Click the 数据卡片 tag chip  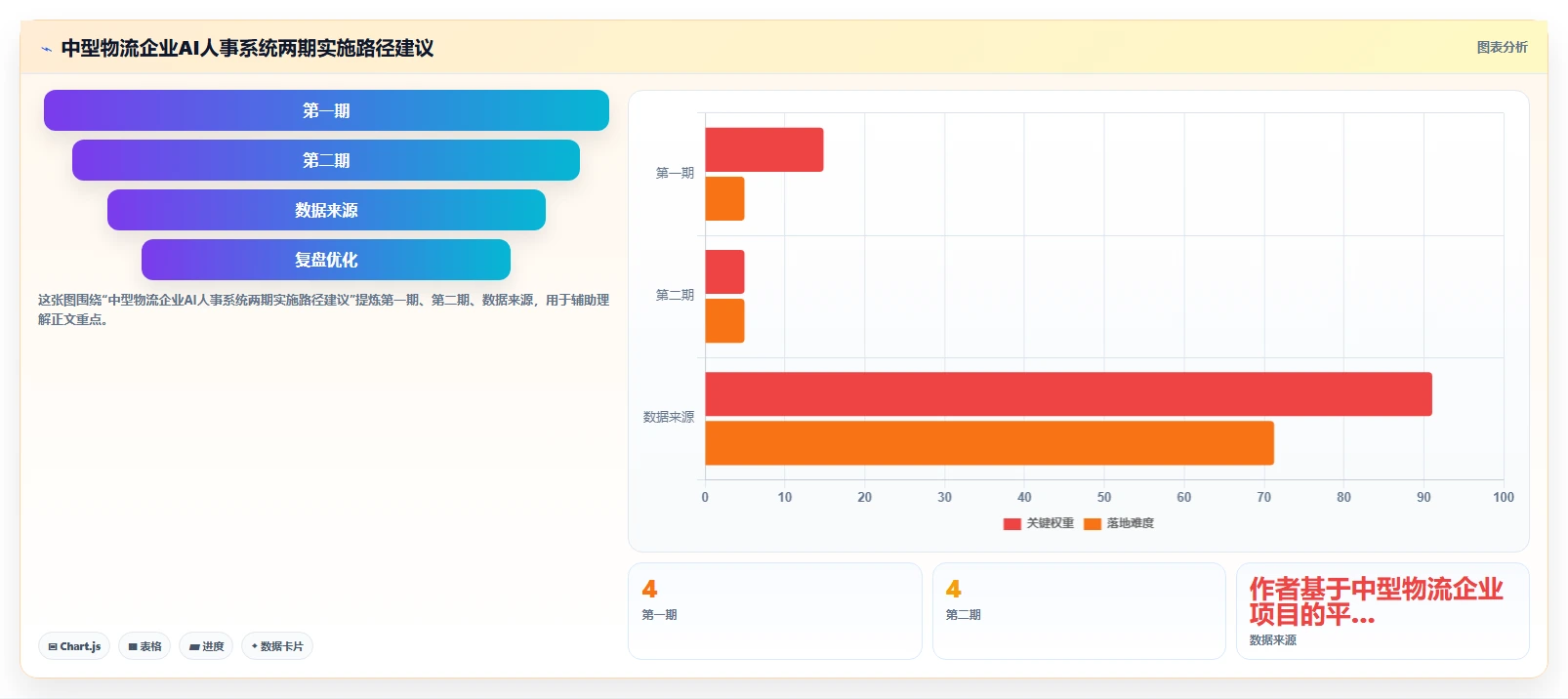point(277,646)
